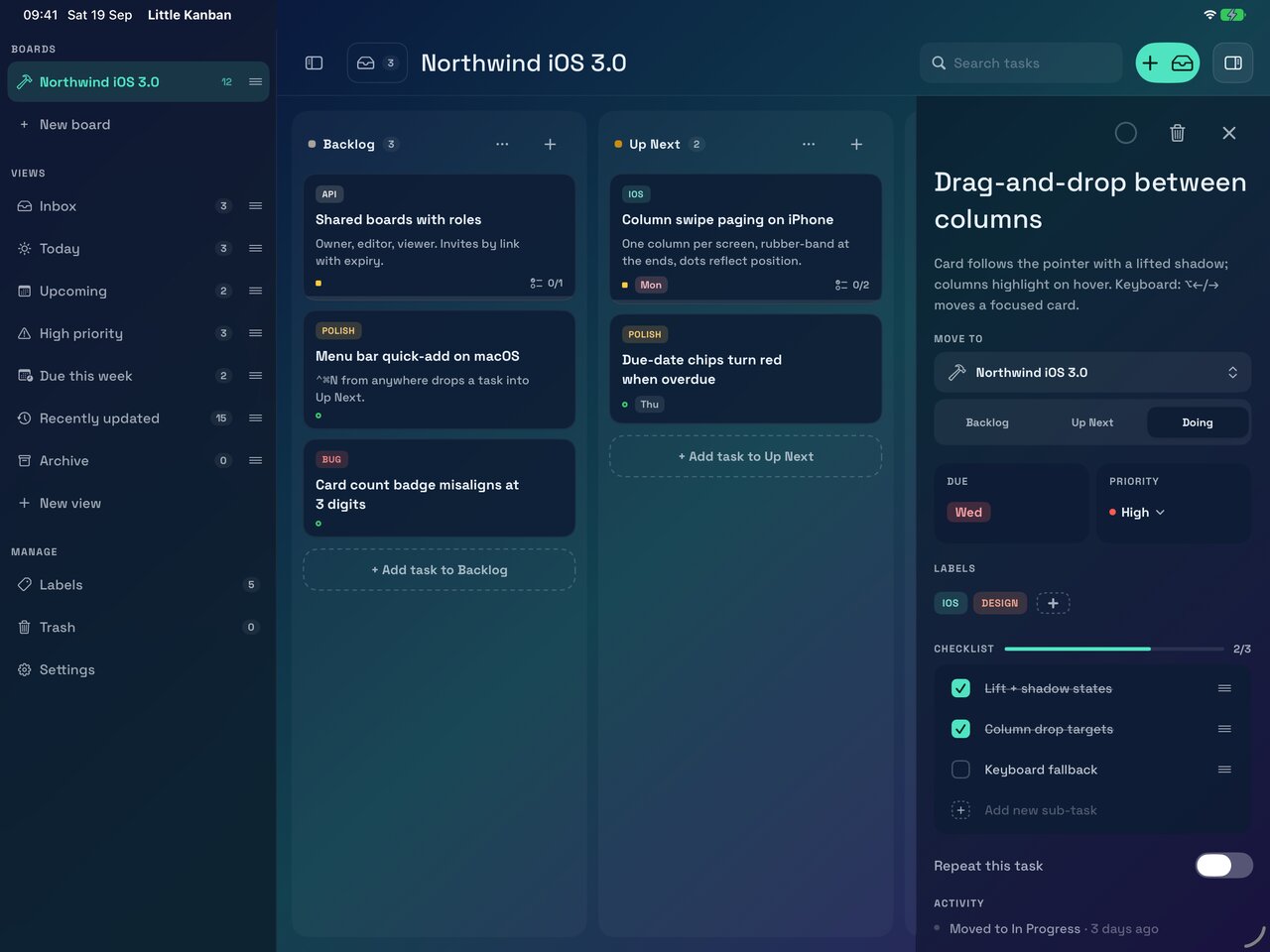Screen dimensions: 1270x952
Task: Click the plus add-to-inbox button
Action: 1168,62
